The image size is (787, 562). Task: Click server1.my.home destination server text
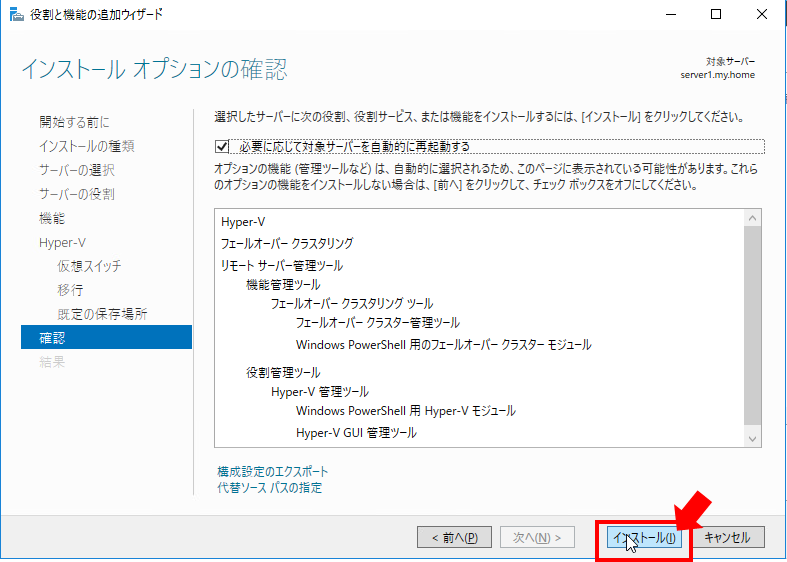point(717,75)
